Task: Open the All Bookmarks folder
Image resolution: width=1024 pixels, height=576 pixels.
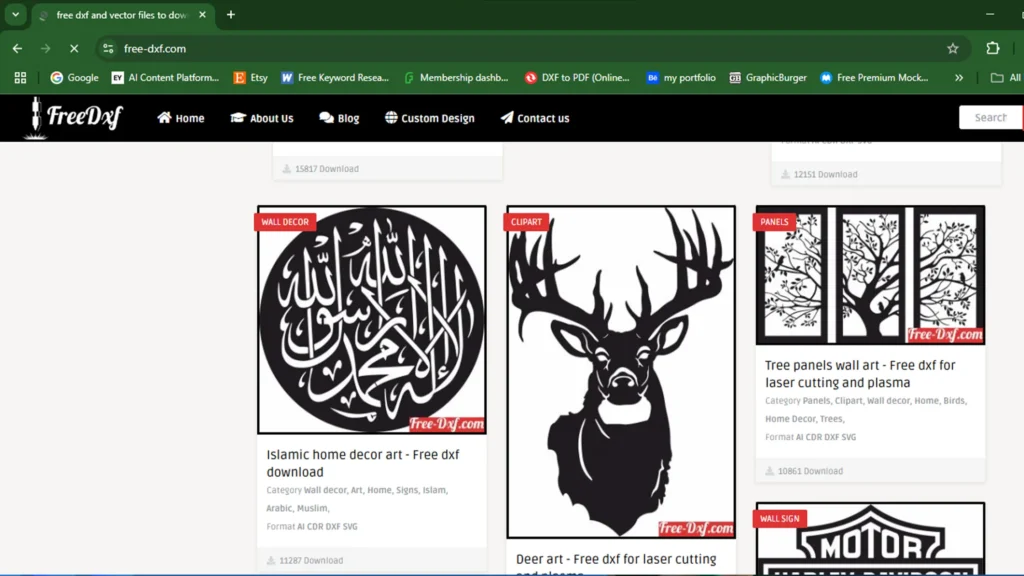Action: point(1005,77)
